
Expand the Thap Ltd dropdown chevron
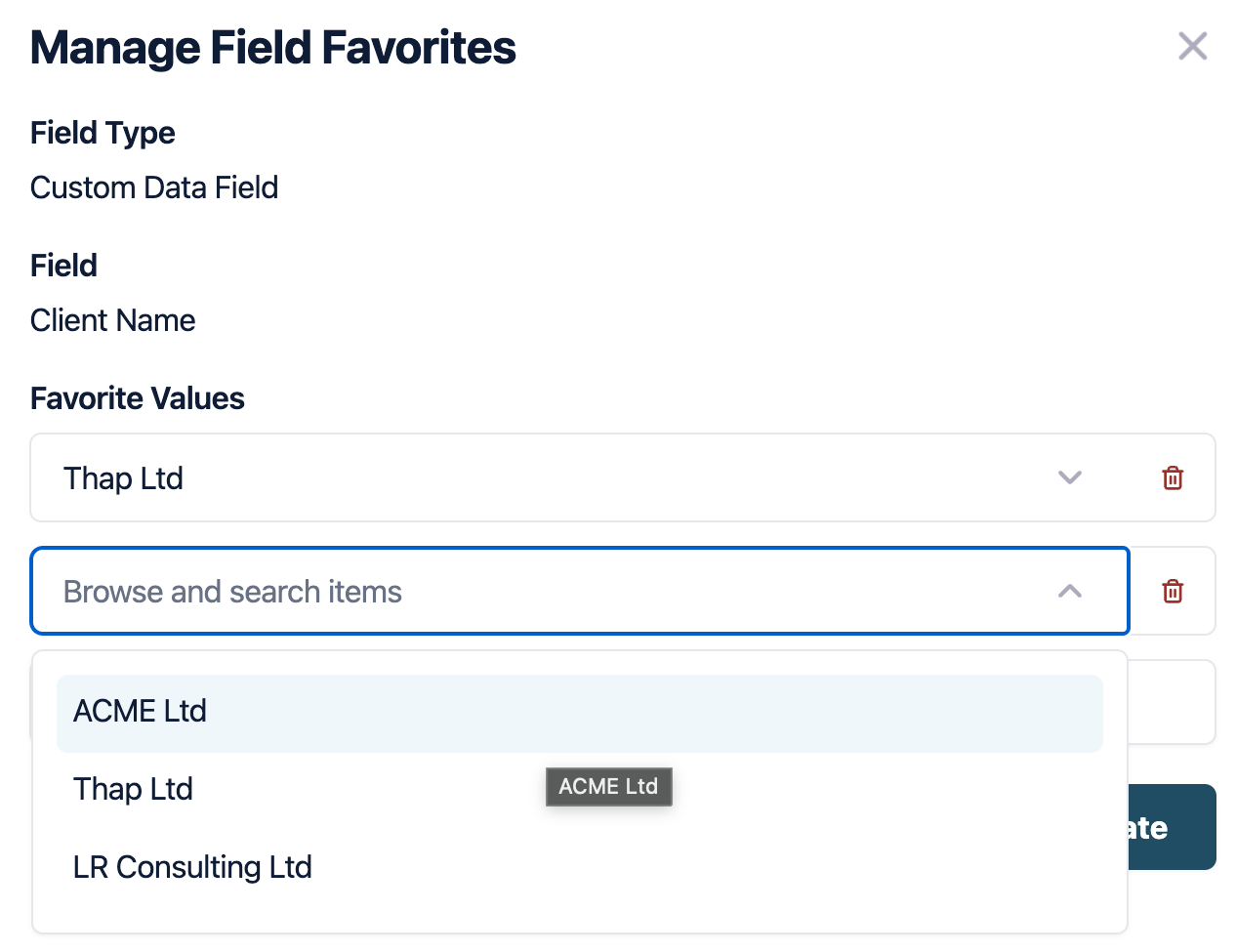pyautogui.click(x=1070, y=477)
